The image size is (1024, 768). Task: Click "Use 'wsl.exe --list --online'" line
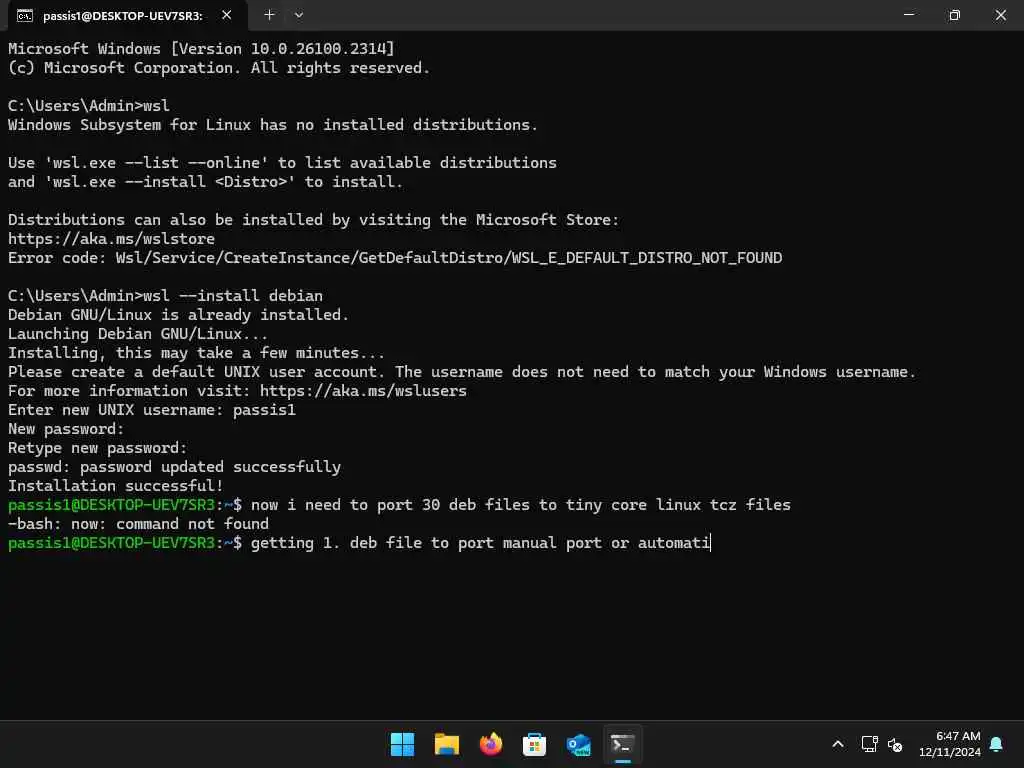[282, 163]
